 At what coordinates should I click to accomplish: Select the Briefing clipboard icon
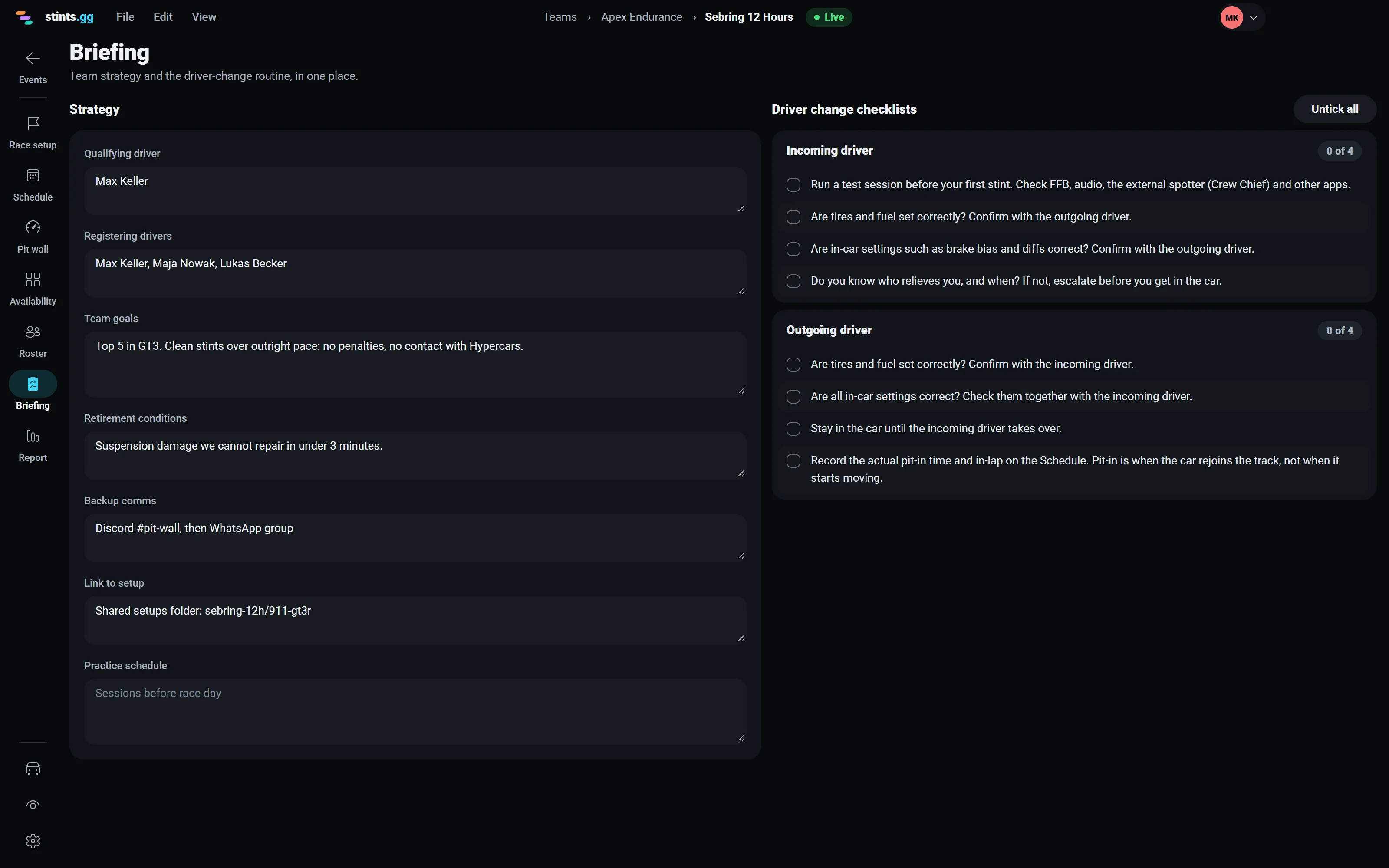coord(33,384)
